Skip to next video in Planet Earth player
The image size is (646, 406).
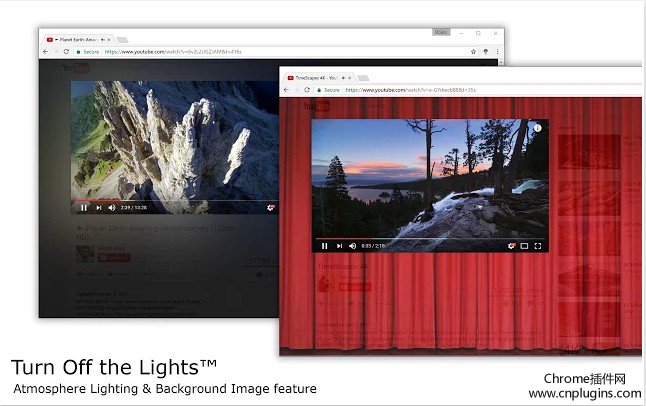pyautogui.click(x=99, y=208)
